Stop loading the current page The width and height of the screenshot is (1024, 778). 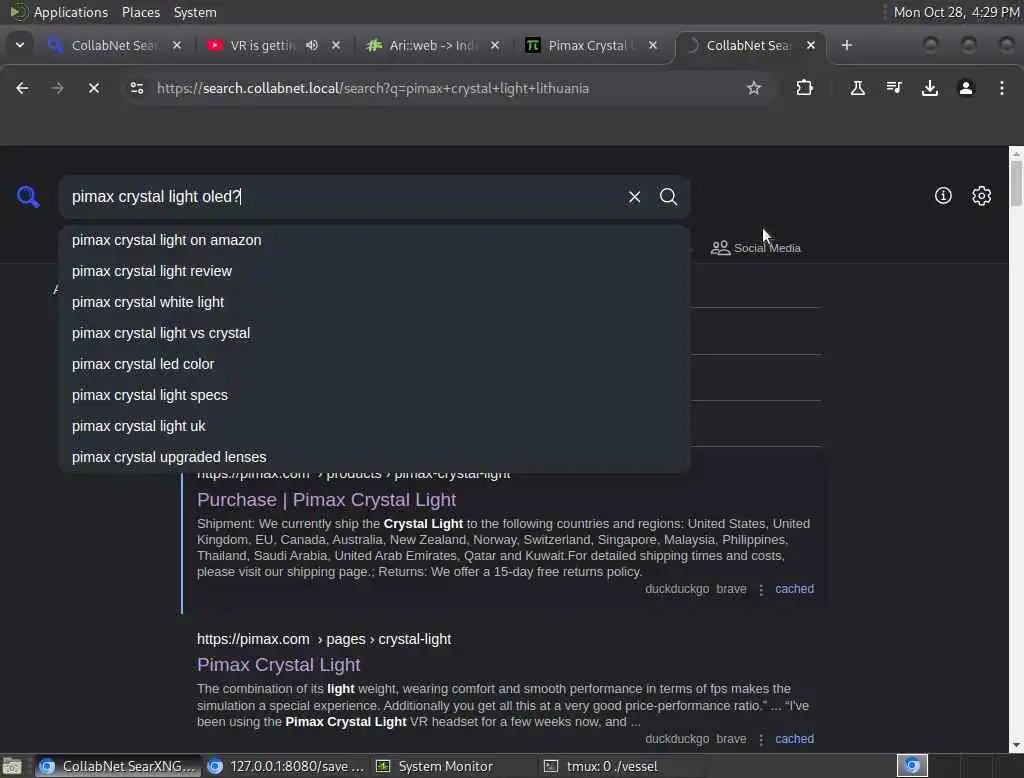(94, 88)
